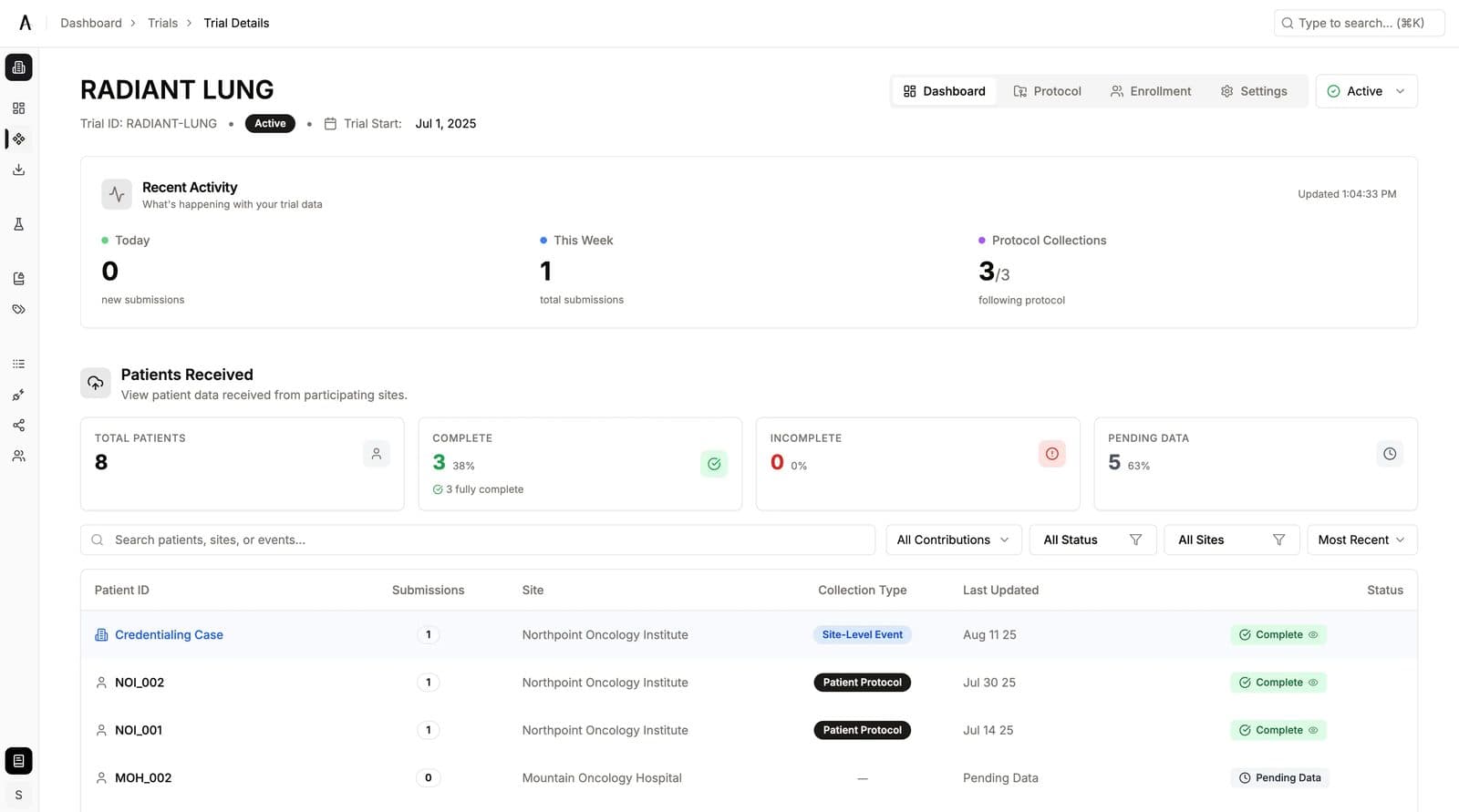The width and height of the screenshot is (1459, 812).
Task: Click the eye icon on Credentialing Case status
Action: (1313, 635)
